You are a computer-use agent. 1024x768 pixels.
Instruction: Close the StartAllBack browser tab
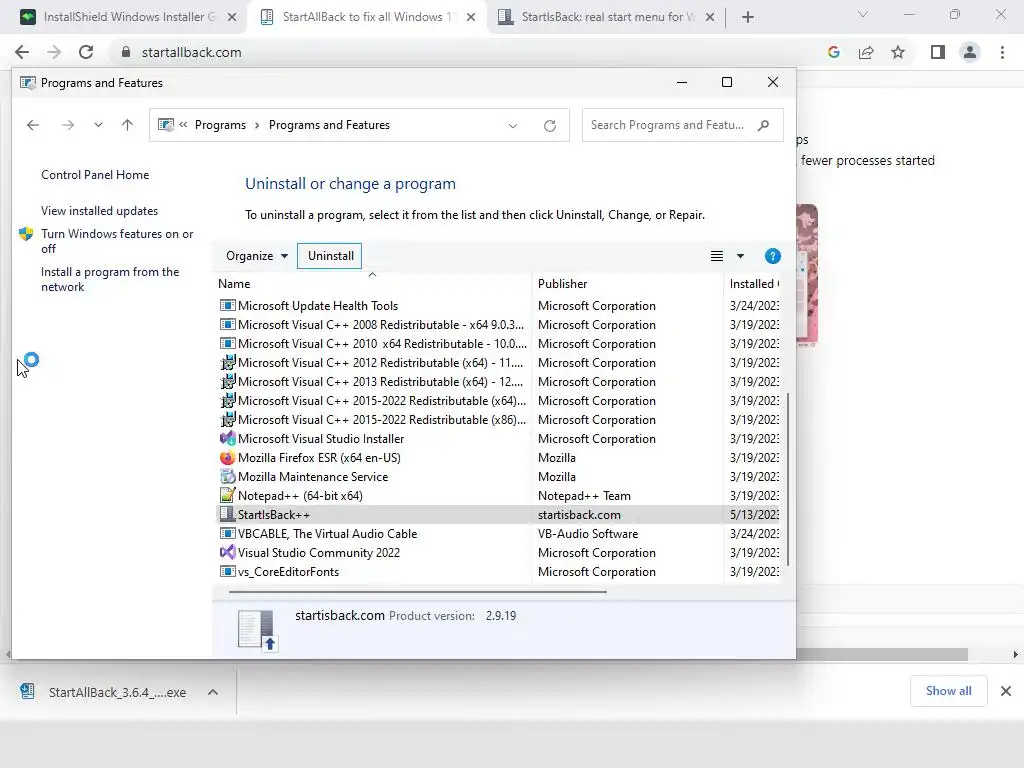pos(471,18)
